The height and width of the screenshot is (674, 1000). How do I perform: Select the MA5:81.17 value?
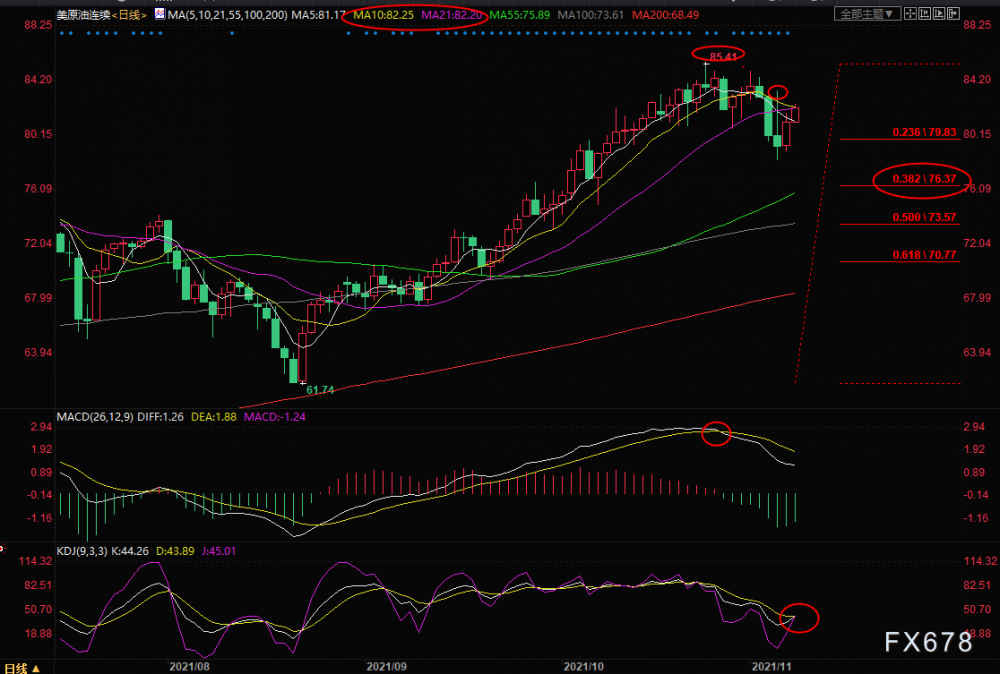[x=319, y=15]
